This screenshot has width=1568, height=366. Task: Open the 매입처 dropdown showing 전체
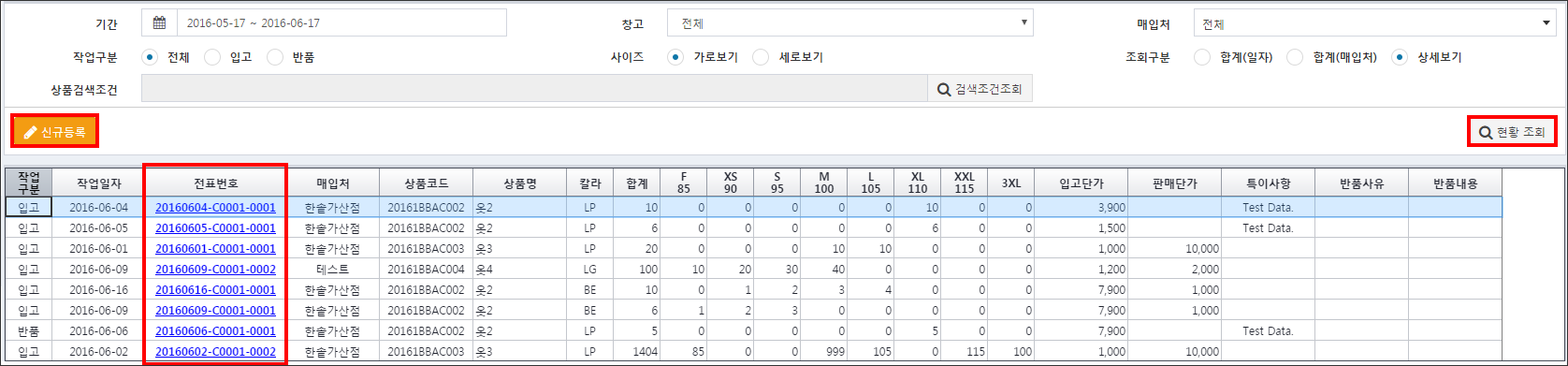(1375, 23)
